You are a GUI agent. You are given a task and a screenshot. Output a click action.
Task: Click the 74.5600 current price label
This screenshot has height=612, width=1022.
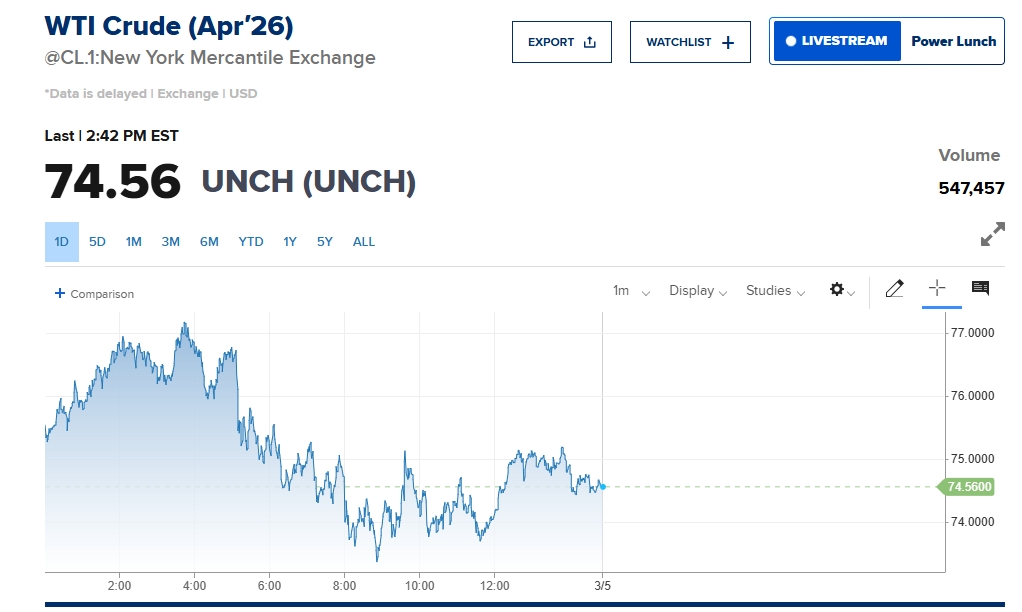pyautogui.click(x=966, y=487)
